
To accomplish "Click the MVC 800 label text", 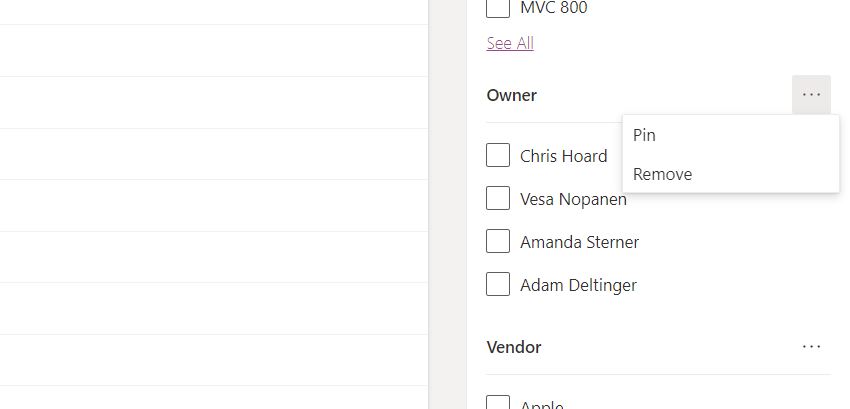I will pos(554,8).
